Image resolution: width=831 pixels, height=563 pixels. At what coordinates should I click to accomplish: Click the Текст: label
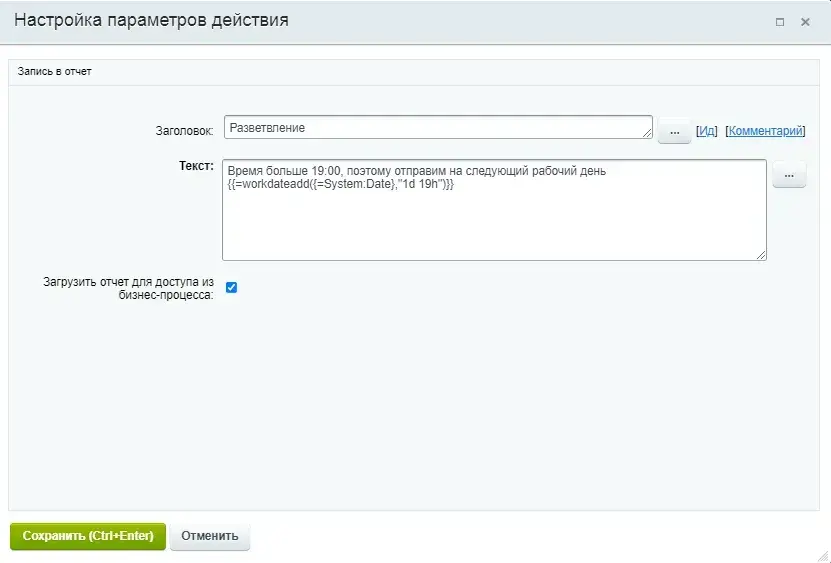pos(196,166)
